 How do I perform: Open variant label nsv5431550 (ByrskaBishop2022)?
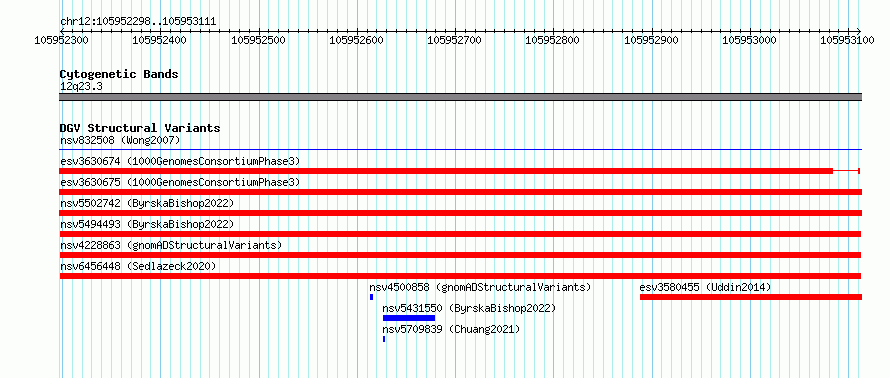click(x=469, y=308)
